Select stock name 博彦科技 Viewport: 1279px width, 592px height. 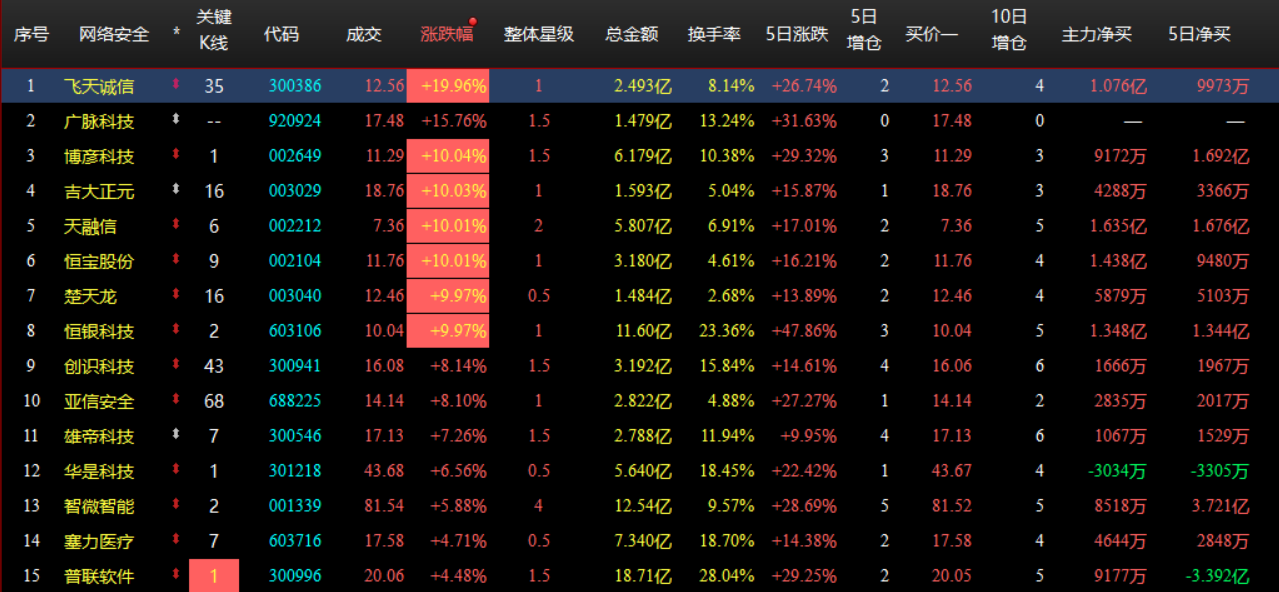coord(98,156)
